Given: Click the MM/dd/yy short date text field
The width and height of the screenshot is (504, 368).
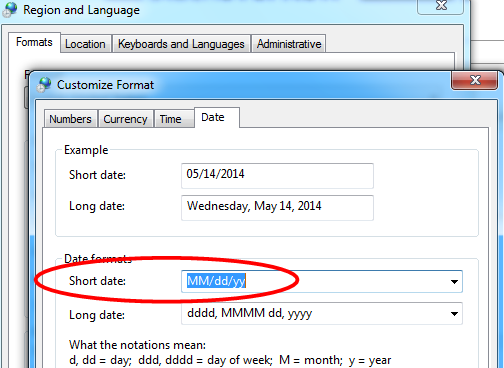Looking at the screenshot, I should [x=322, y=281].
